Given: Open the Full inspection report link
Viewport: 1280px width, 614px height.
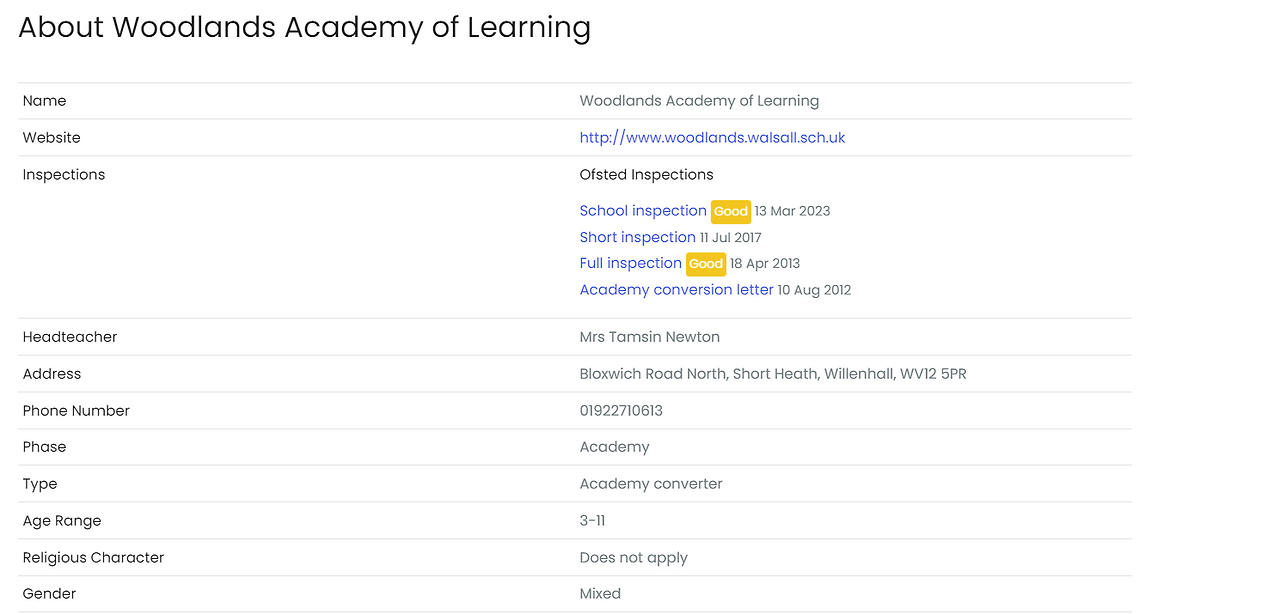Looking at the screenshot, I should click(x=630, y=263).
